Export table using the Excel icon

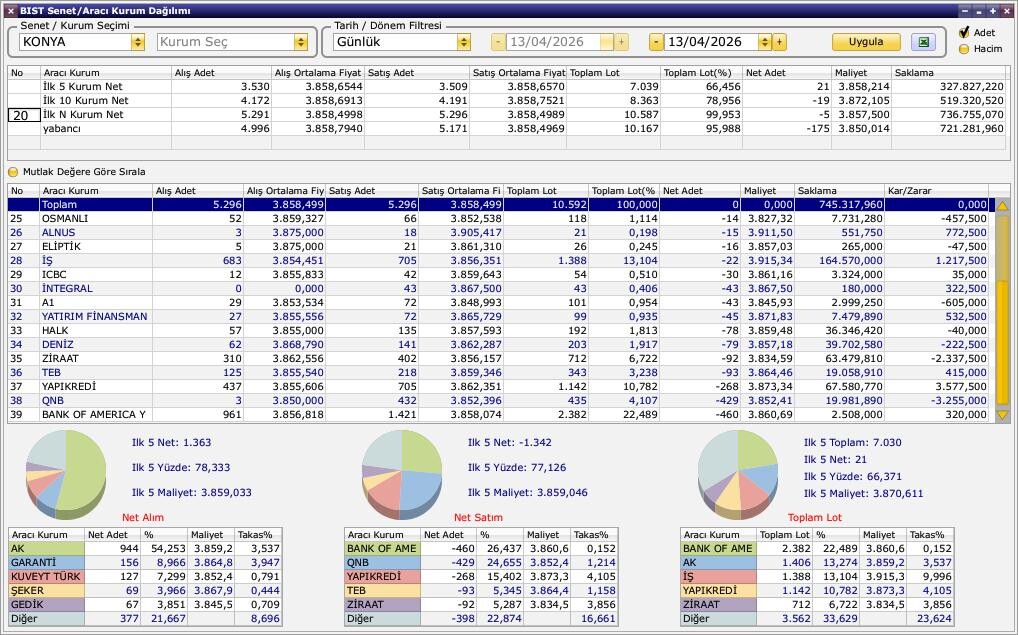click(x=923, y=42)
